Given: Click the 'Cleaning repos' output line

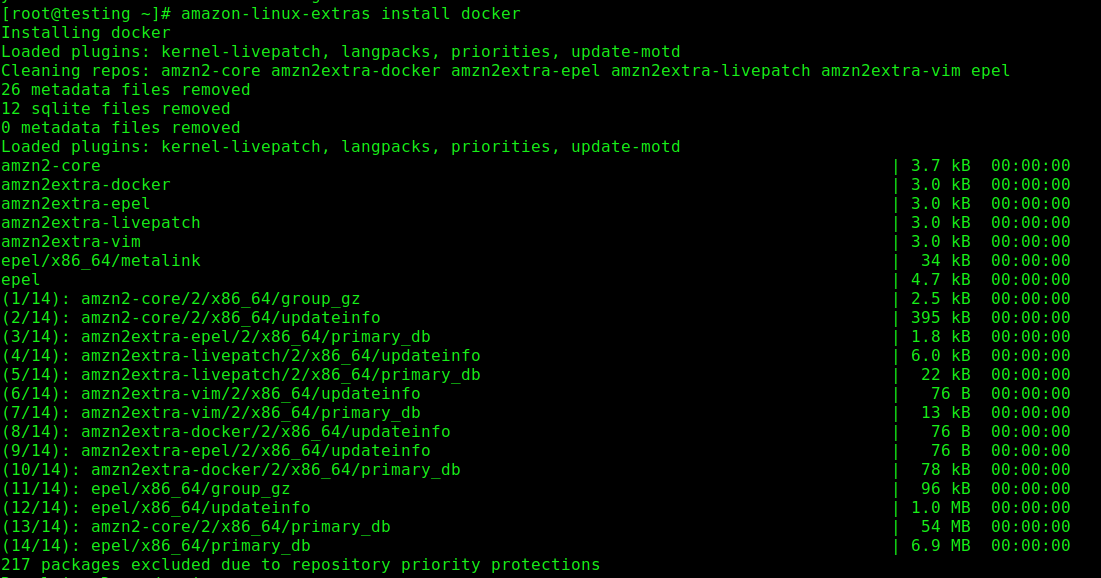Looking at the screenshot, I should point(505,71).
